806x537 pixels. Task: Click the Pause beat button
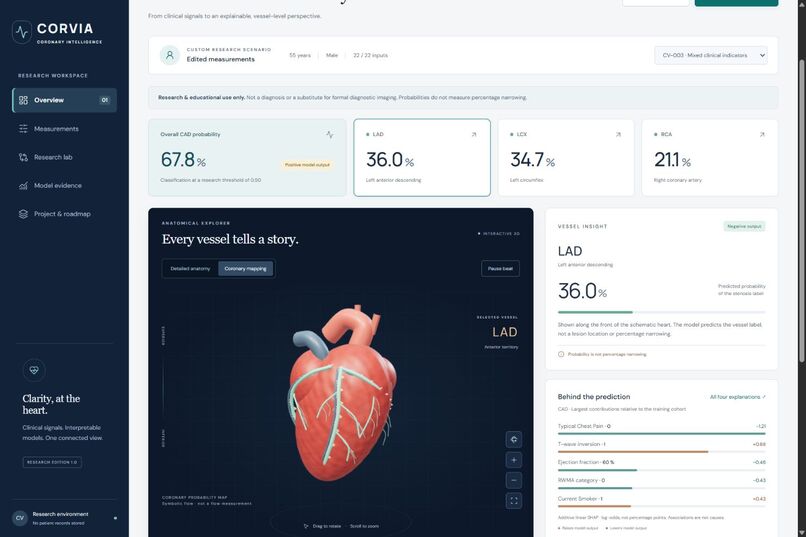500,269
